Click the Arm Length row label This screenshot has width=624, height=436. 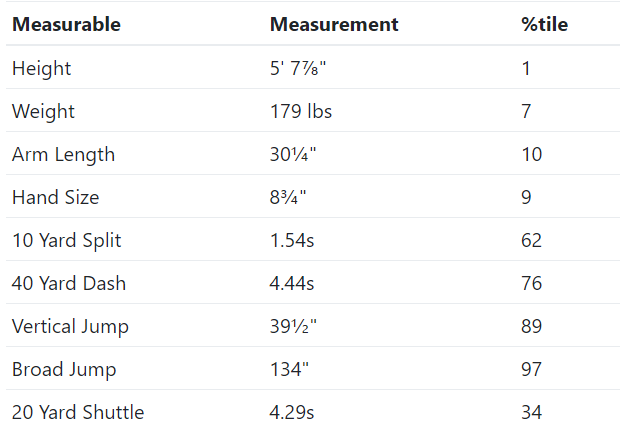pos(63,154)
